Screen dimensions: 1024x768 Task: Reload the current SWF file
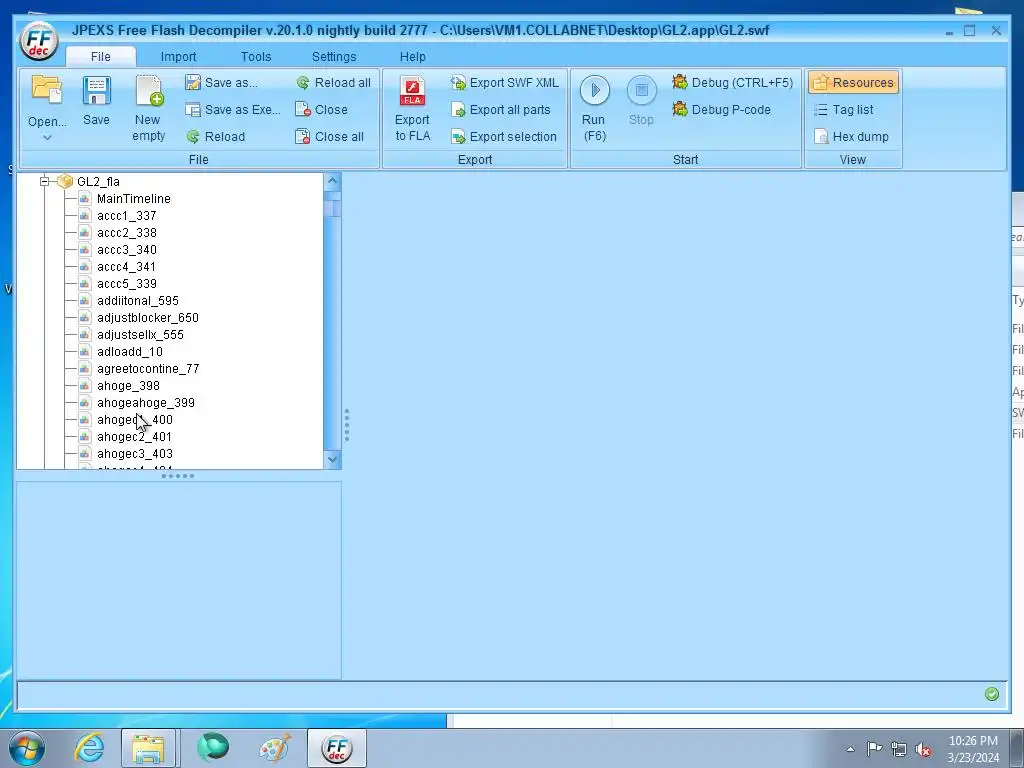[x=216, y=136]
